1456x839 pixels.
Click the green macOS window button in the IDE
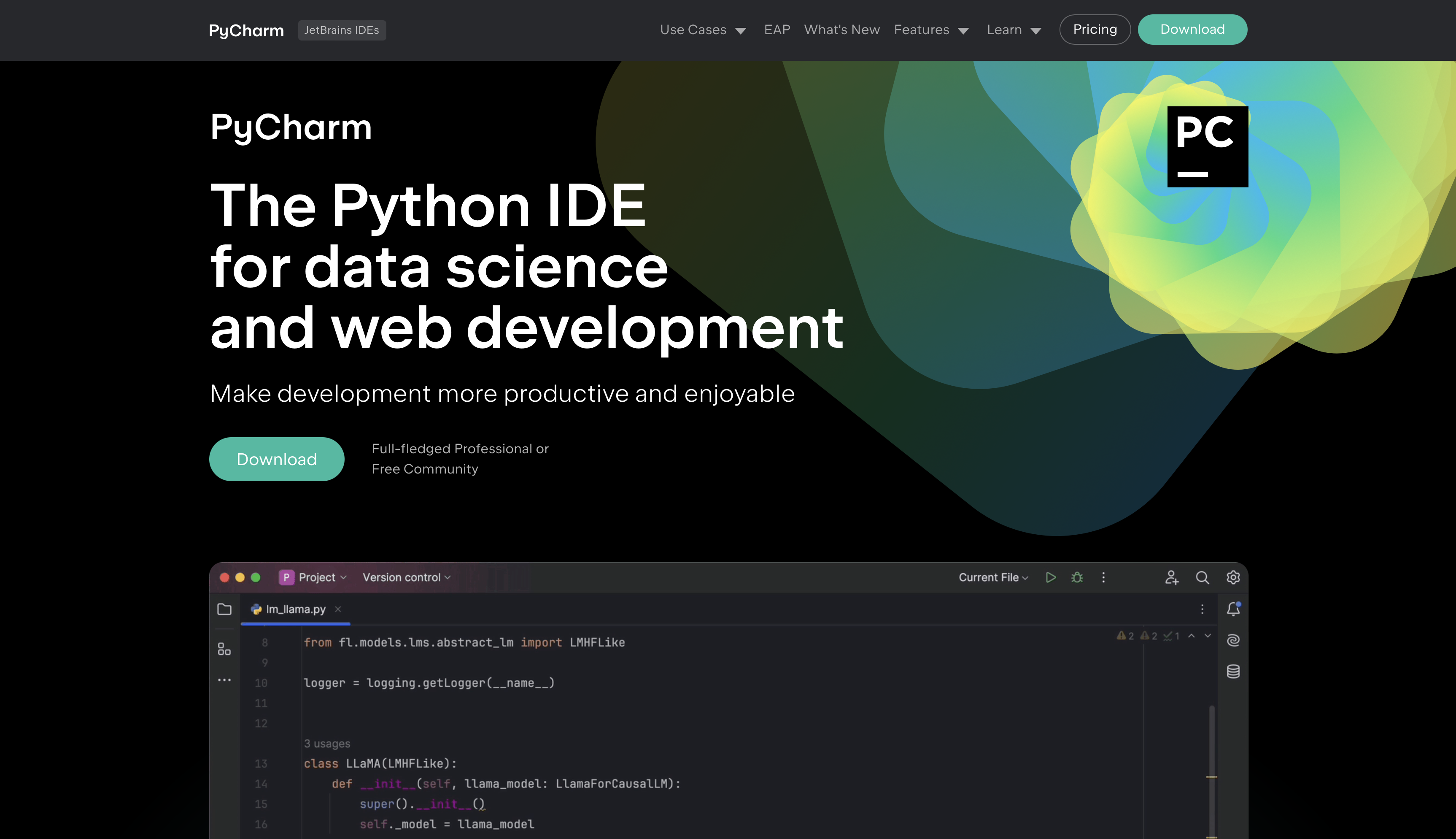pyautogui.click(x=256, y=577)
